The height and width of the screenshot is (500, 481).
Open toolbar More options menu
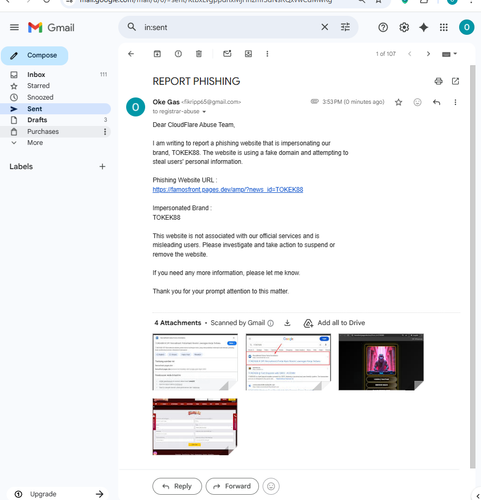pyautogui.click(x=267, y=54)
